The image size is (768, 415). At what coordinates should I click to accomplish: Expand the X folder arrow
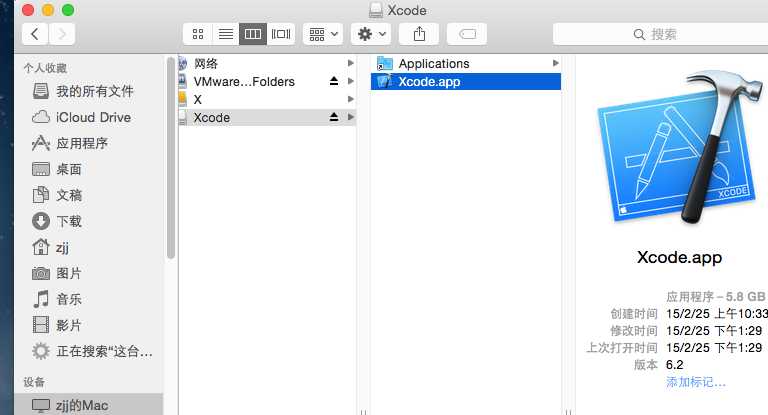[351, 99]
